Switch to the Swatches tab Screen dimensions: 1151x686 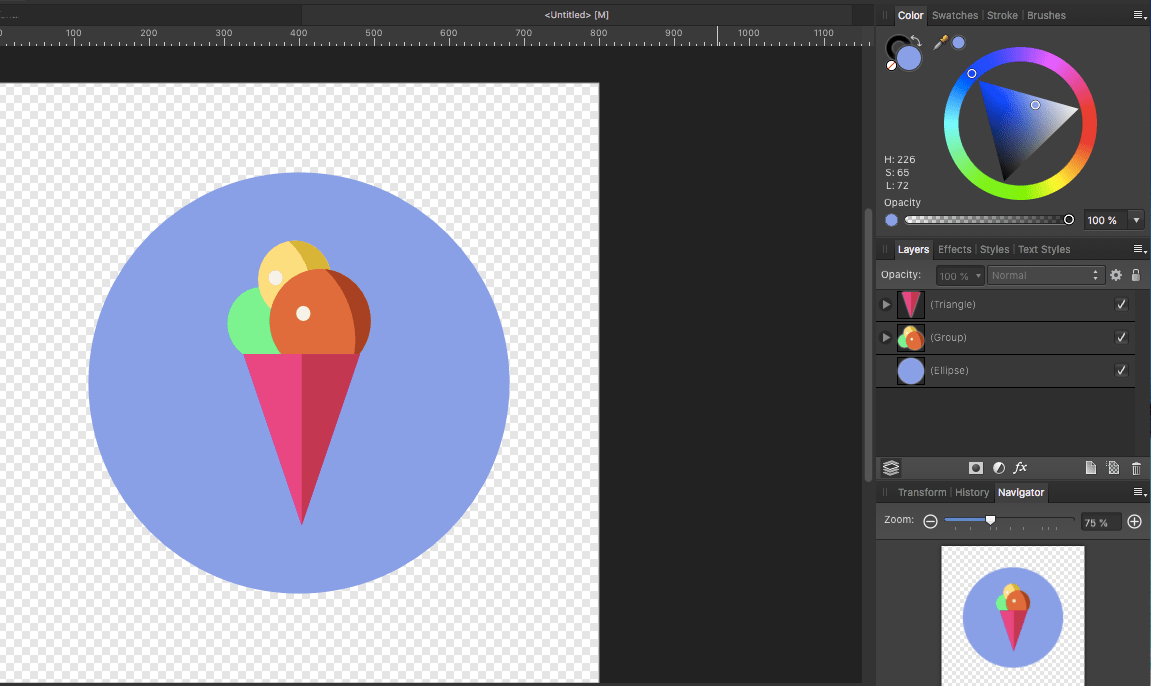coord(954,15)
